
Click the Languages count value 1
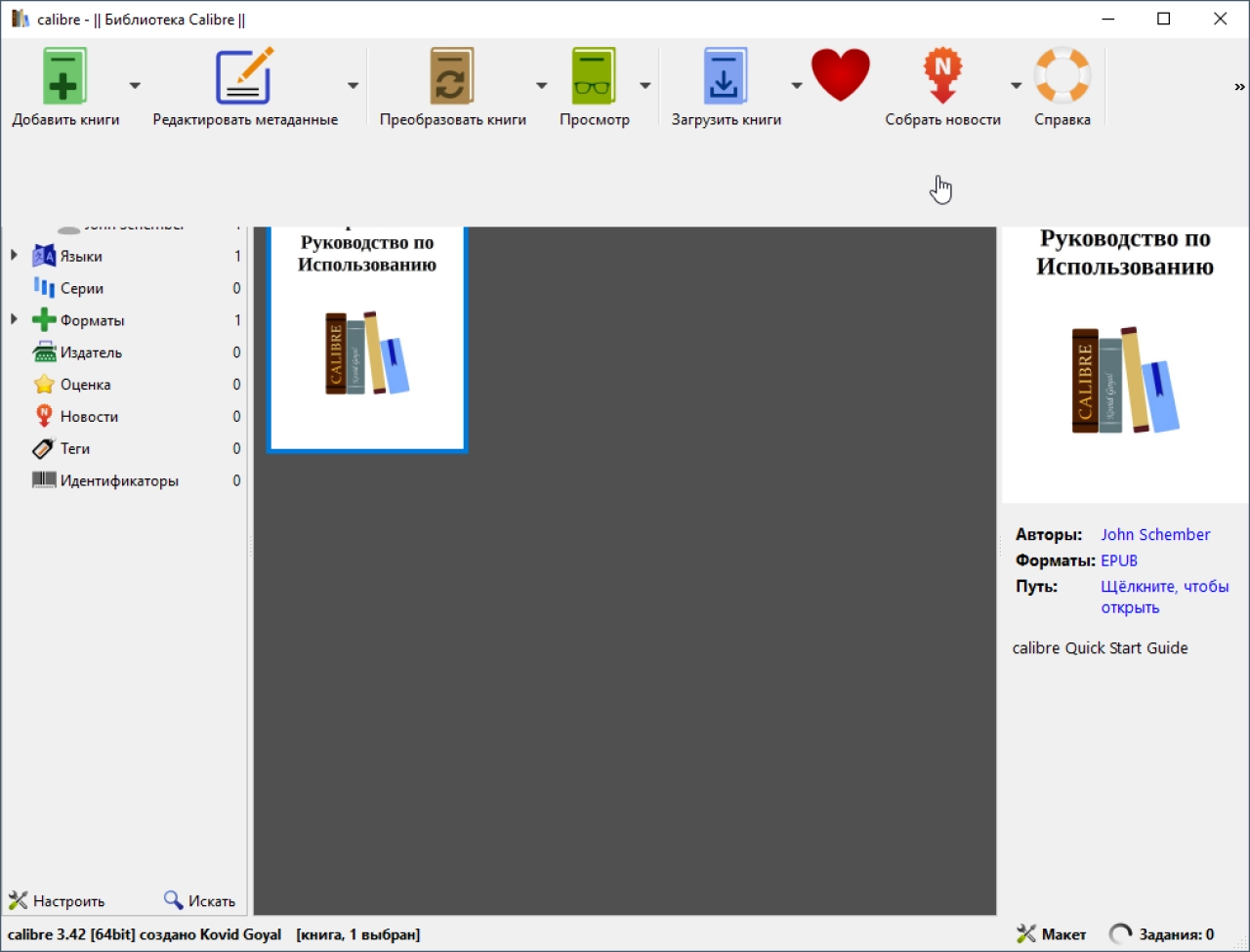pyautogui.click(x=237, y=256)
